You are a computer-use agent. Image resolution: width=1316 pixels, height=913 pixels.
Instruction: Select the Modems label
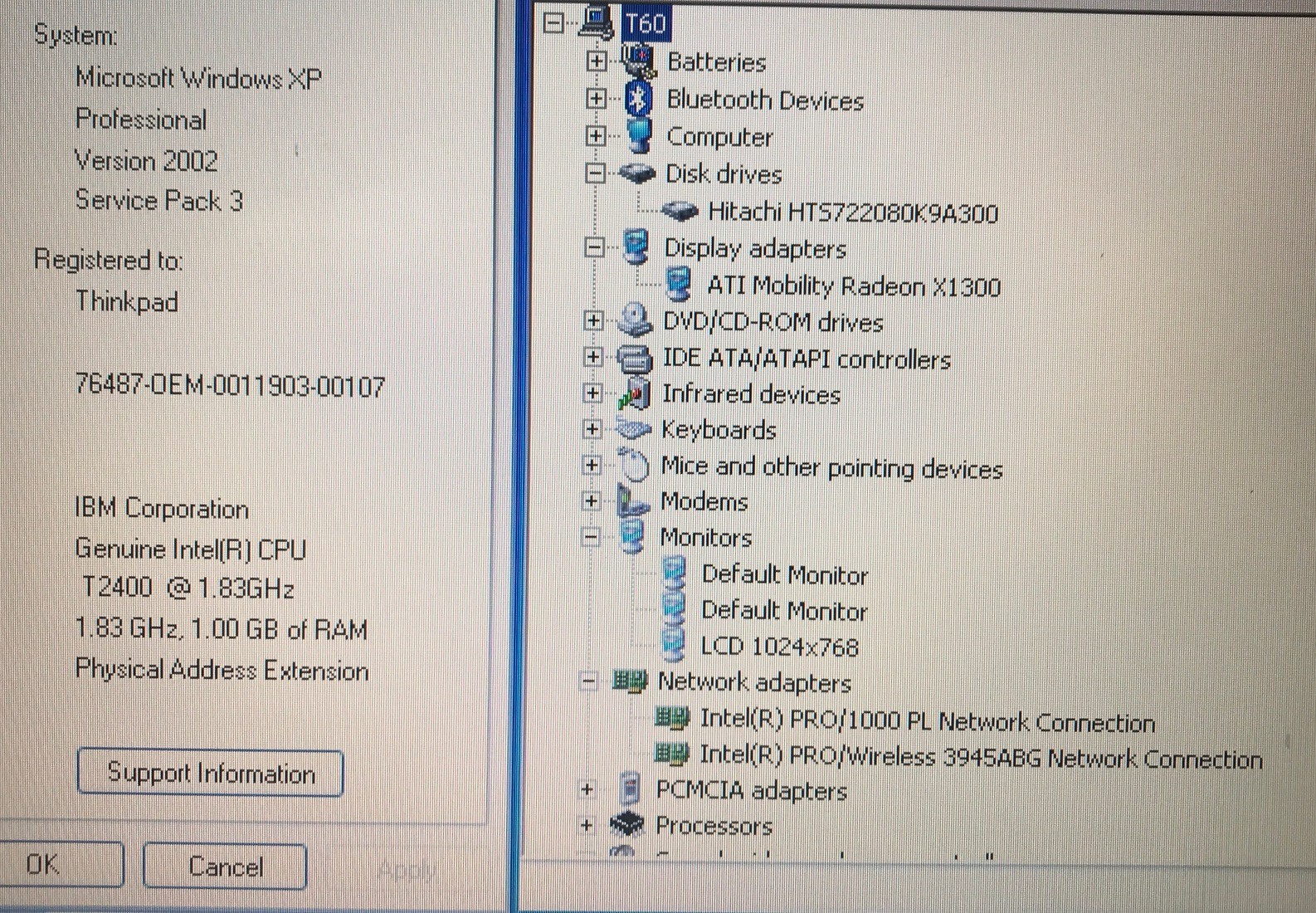(x=704, y=501)
